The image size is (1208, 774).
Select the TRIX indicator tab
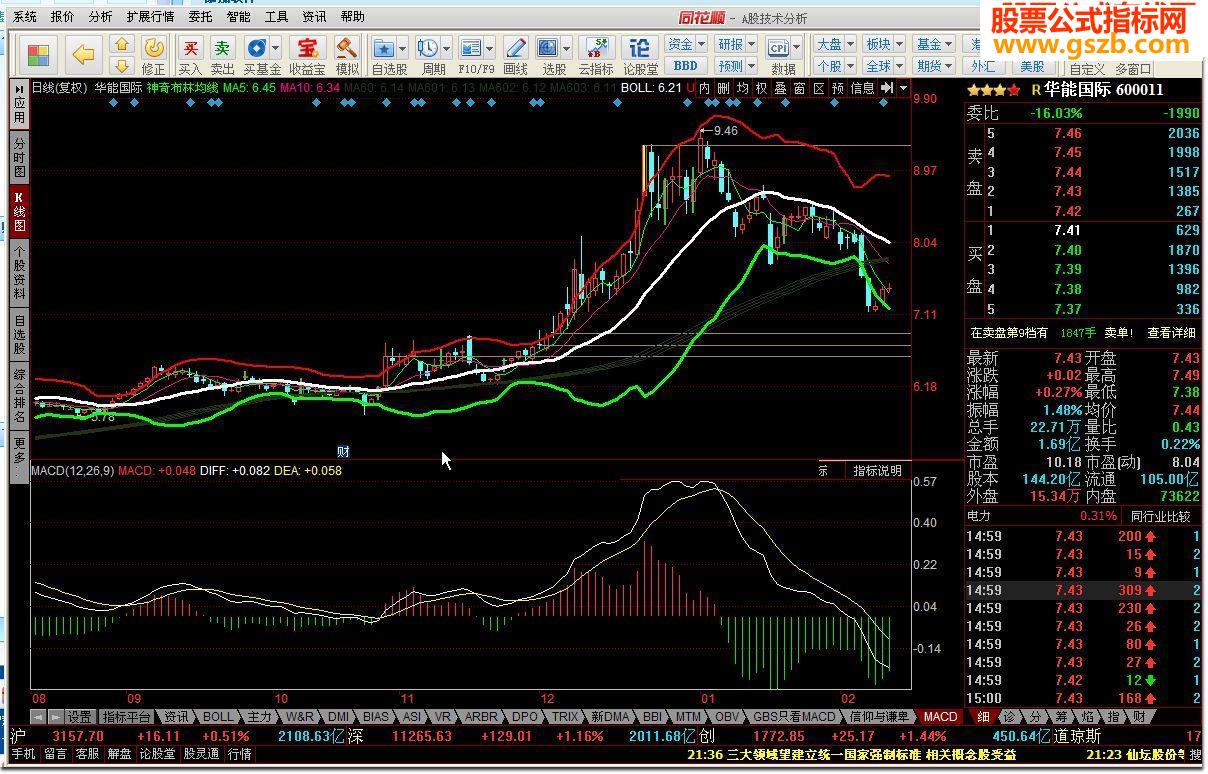(565, 717)
